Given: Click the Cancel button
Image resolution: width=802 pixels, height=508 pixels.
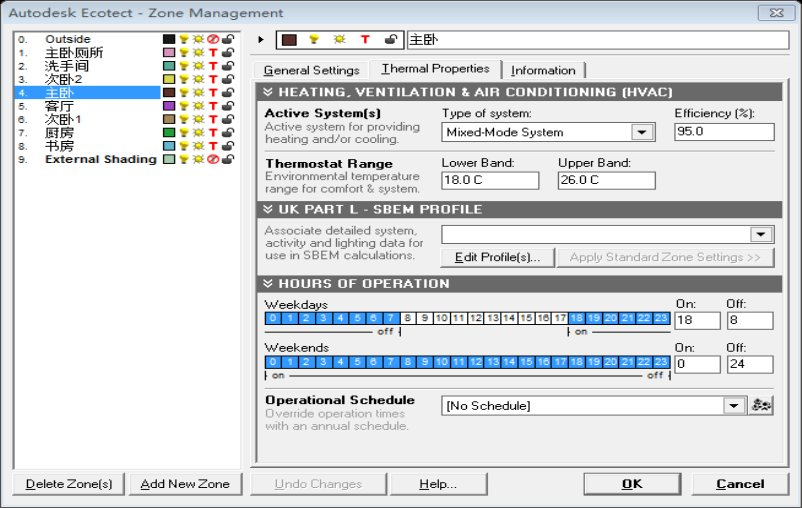Looking at the screenshot, I should [x=740, y=484].
